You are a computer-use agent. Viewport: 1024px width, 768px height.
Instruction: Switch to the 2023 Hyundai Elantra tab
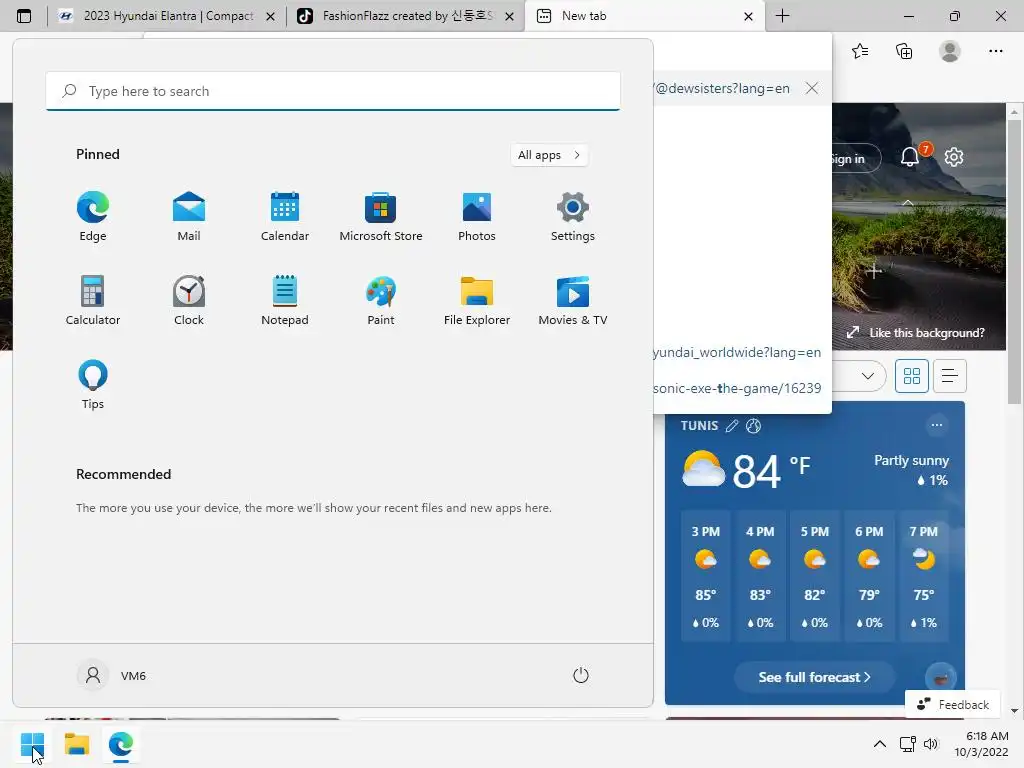(168, 16)
